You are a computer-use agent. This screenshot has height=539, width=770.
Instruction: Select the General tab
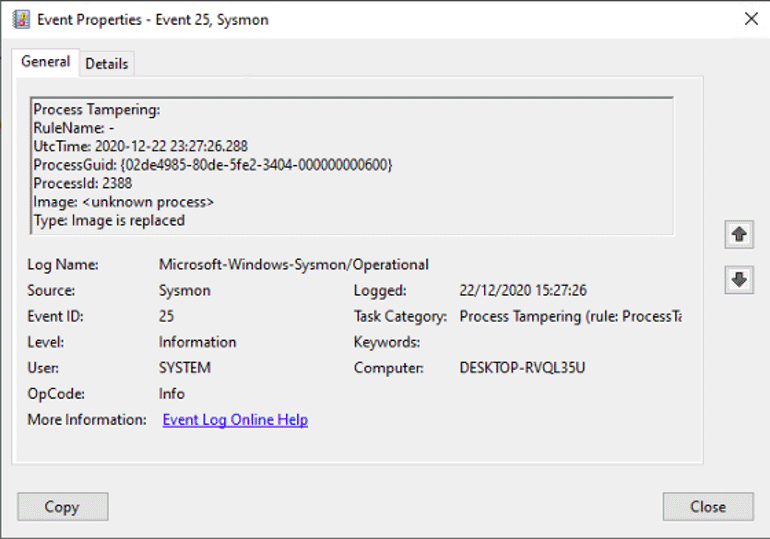tap(46, 62)
